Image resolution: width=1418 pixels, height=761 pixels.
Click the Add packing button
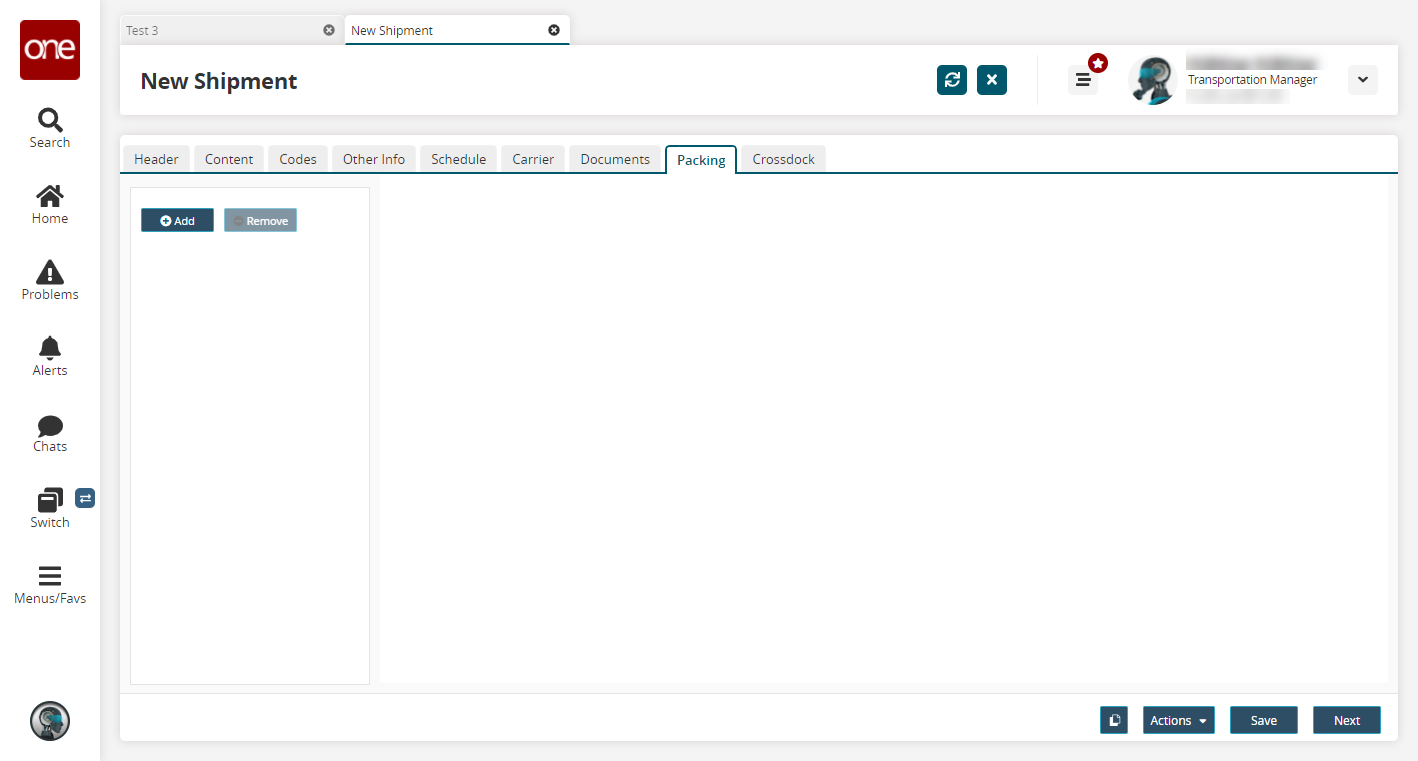pos(177,220)
